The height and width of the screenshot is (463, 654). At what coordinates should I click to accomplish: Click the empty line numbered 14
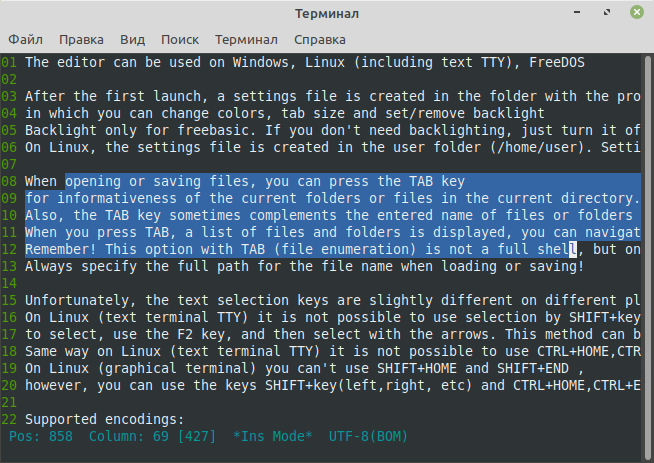320,284
